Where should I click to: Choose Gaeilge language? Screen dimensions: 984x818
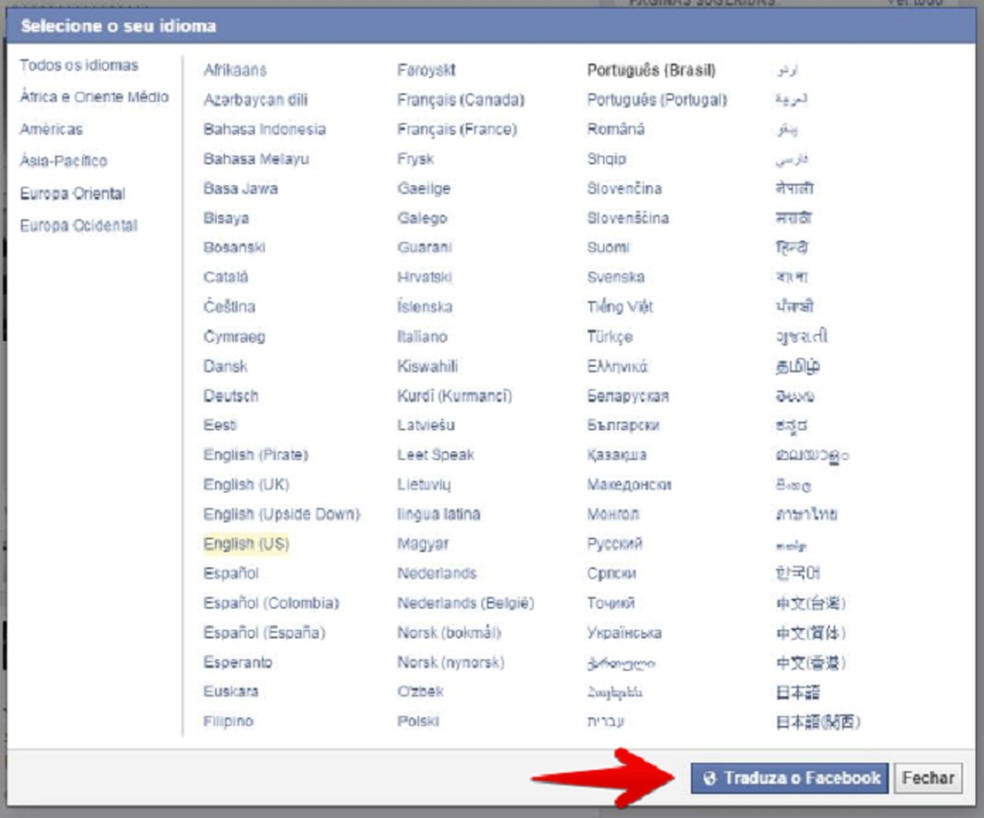click(x=424, y=189)
